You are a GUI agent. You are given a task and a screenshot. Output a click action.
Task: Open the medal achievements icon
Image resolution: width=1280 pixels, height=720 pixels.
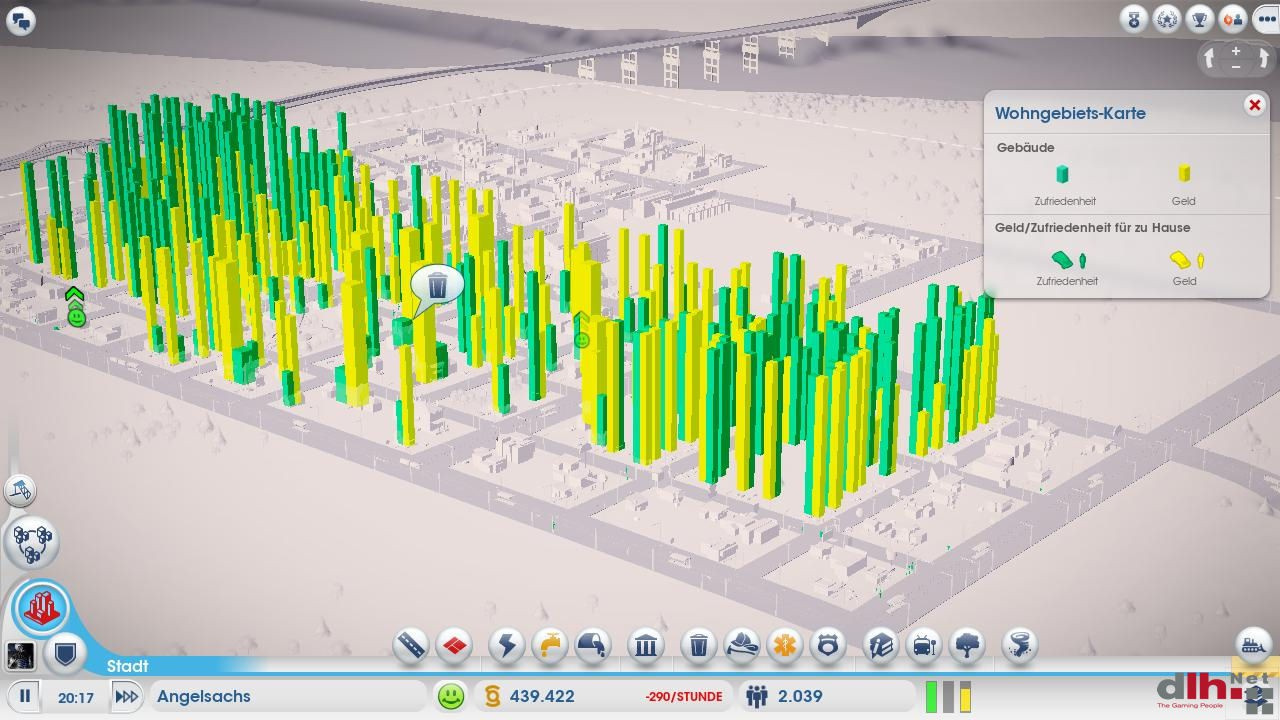click(x=1134, y=19)
